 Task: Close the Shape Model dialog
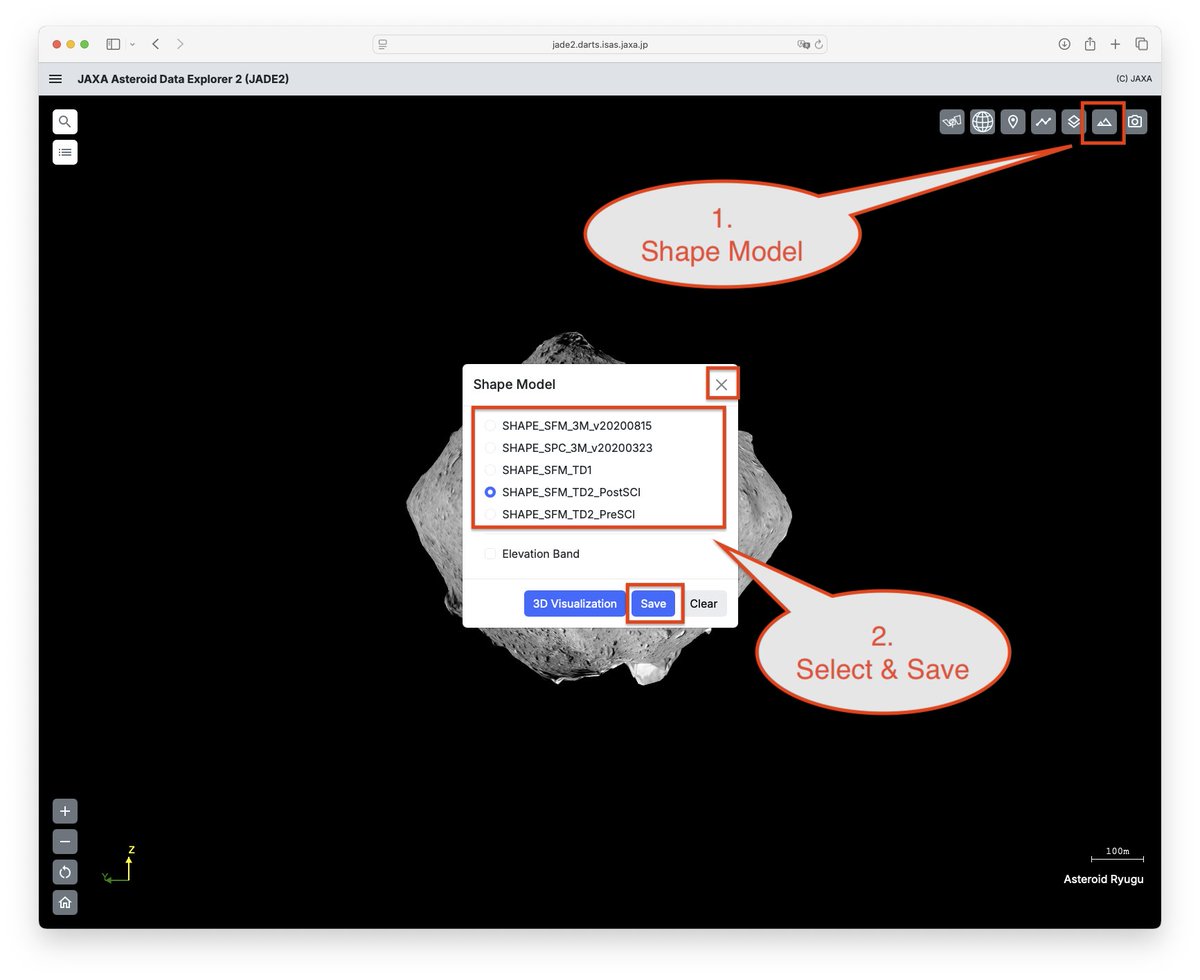pos(721,385)
